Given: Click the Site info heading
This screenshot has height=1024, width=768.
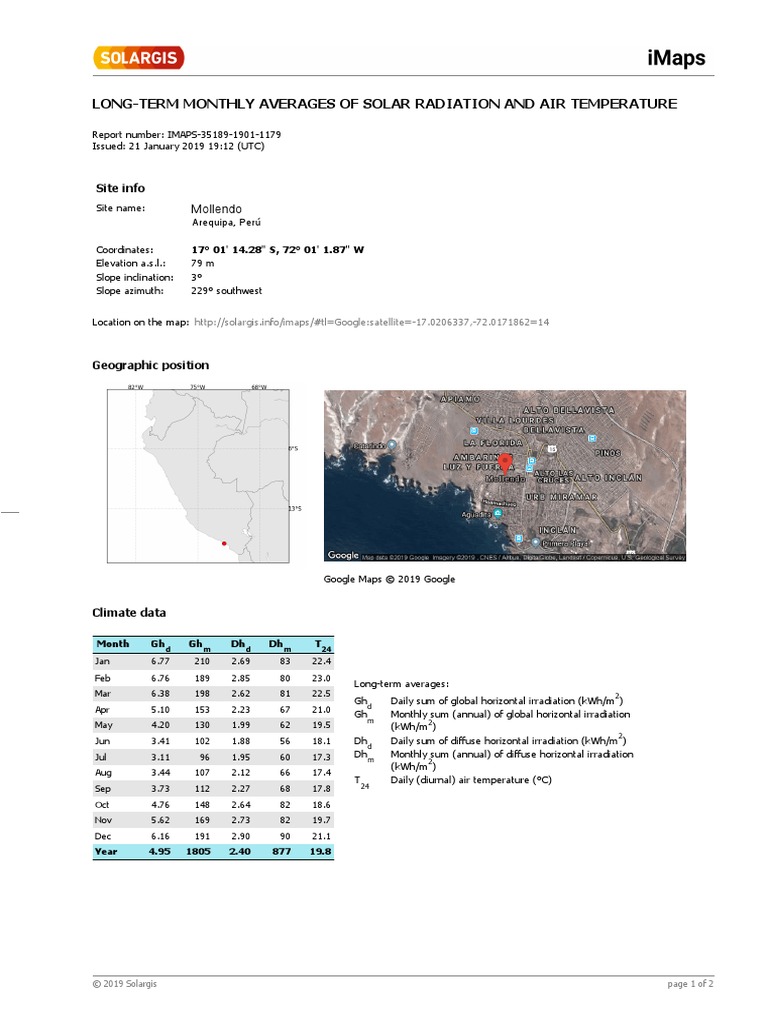Looking at the screenshot, I should tap(120, 188).
